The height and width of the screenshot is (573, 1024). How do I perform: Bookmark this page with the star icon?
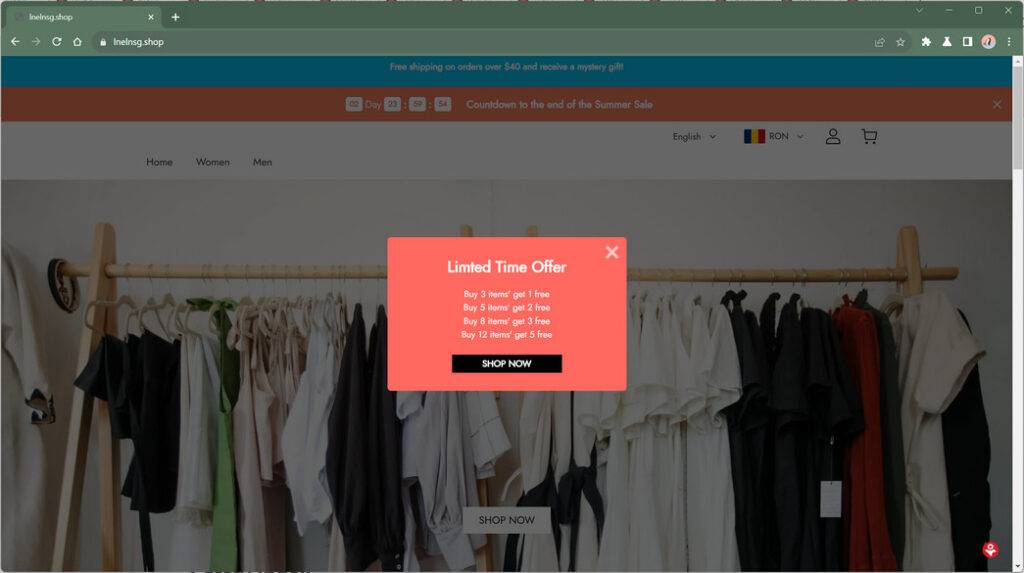[x=900, y=42]
